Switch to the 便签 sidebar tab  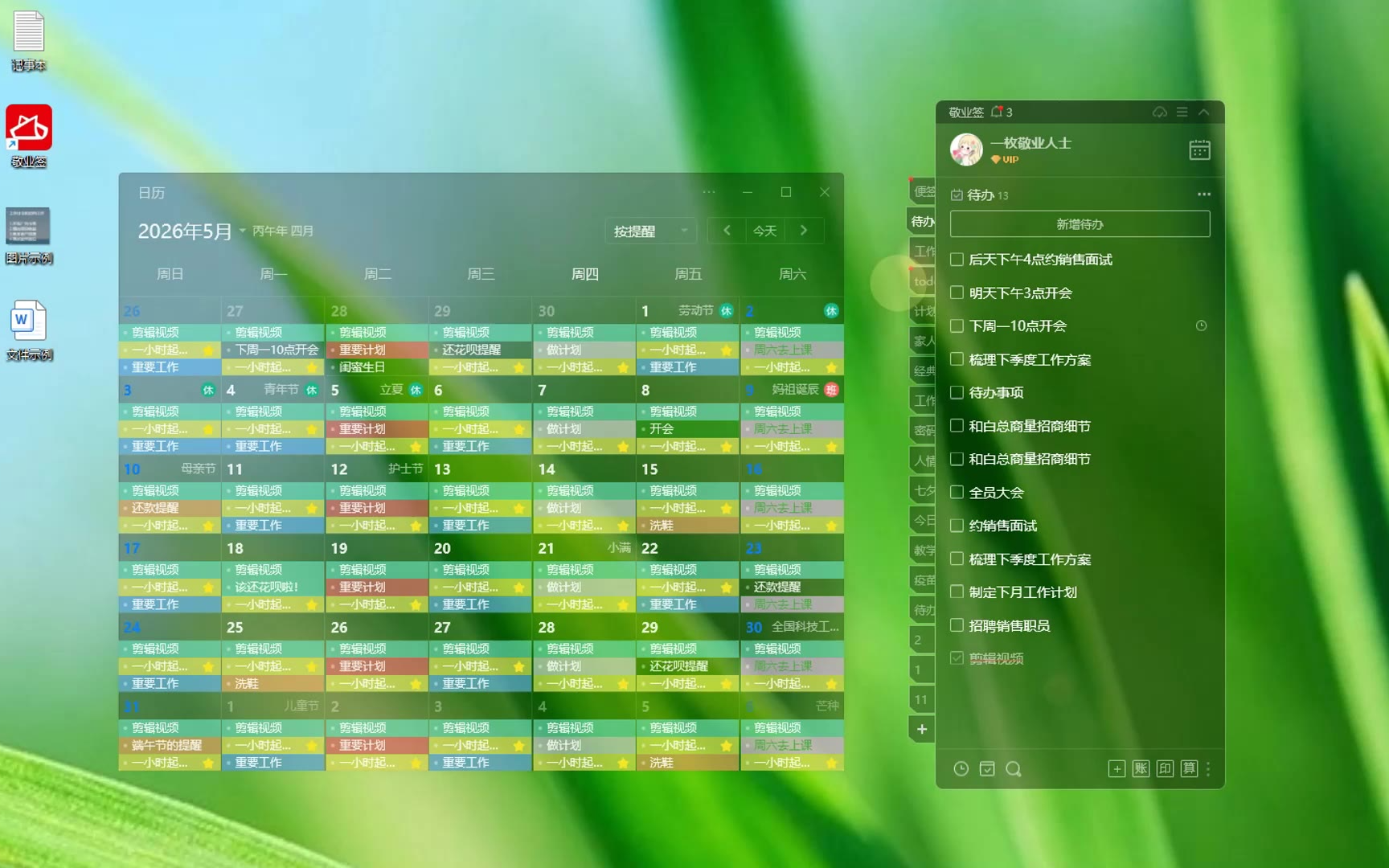click(924, 191)
